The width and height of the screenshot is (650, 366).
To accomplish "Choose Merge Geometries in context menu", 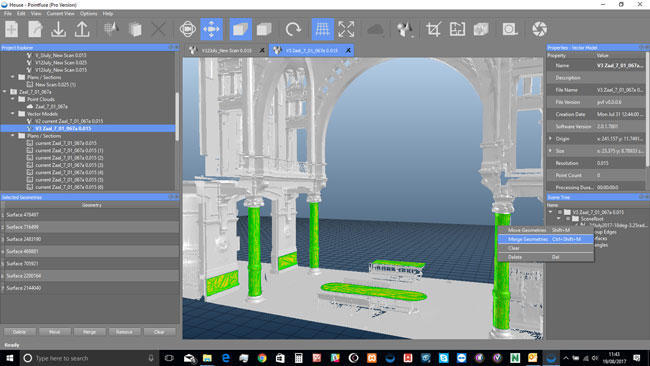I will point(545,239).
